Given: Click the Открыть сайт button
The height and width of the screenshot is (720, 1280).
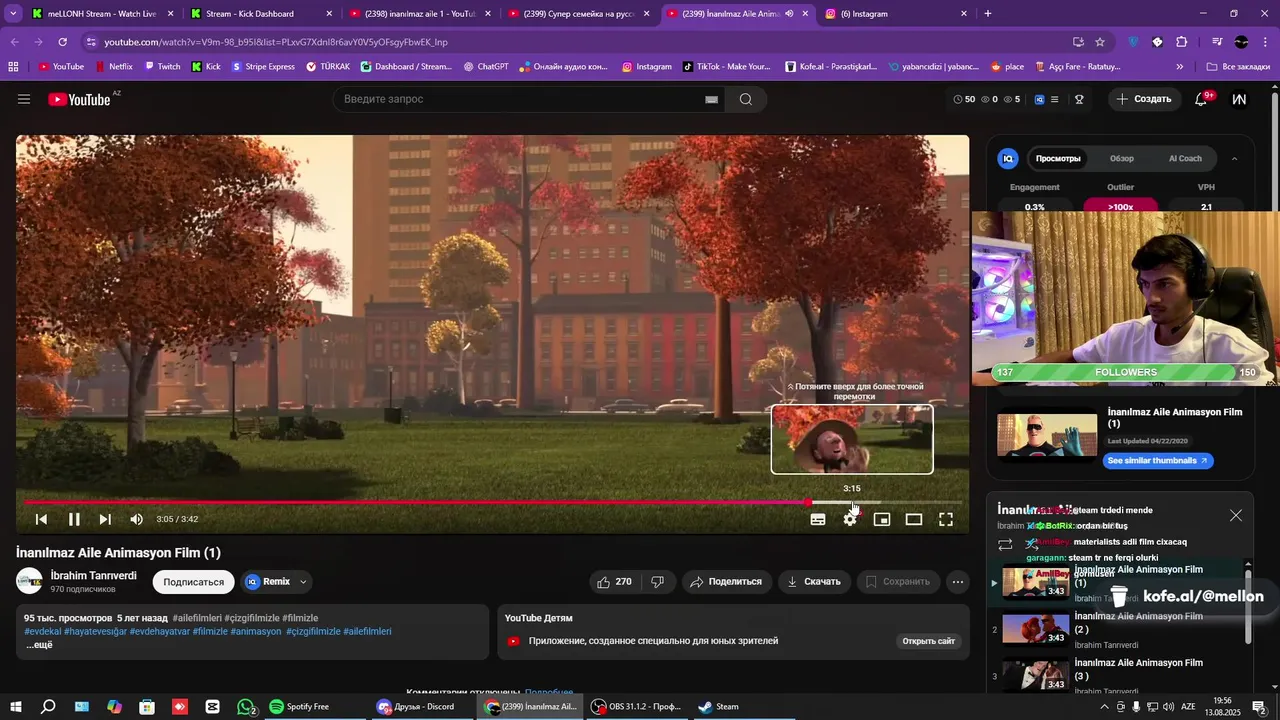Looking at the screenshot, I should [x=929, y=641].
